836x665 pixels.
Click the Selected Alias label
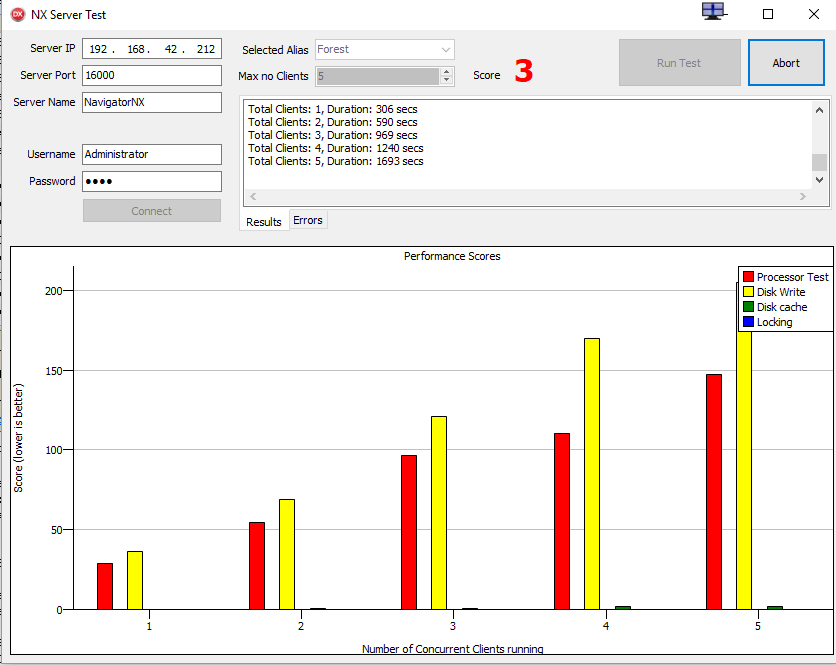pos(275,50)
